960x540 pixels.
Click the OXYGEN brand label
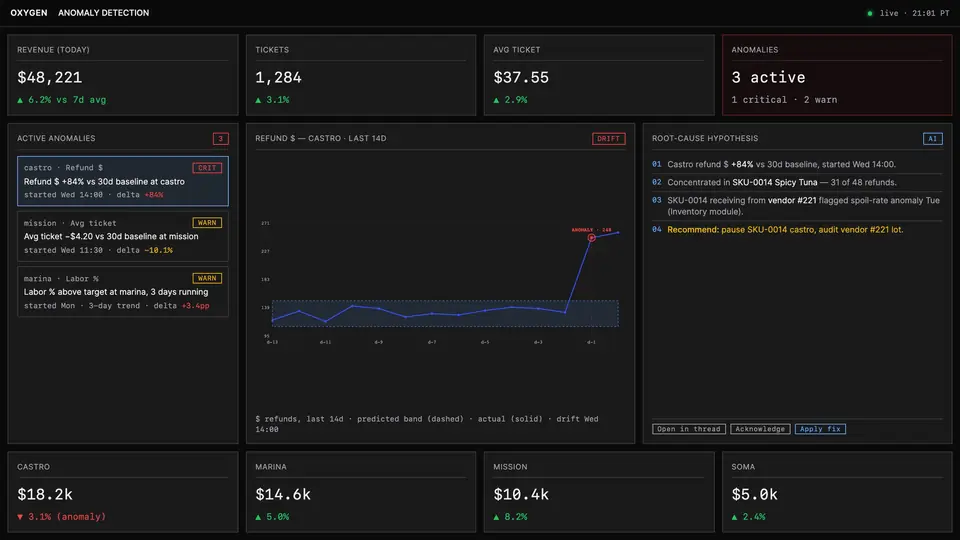(29, 13)
